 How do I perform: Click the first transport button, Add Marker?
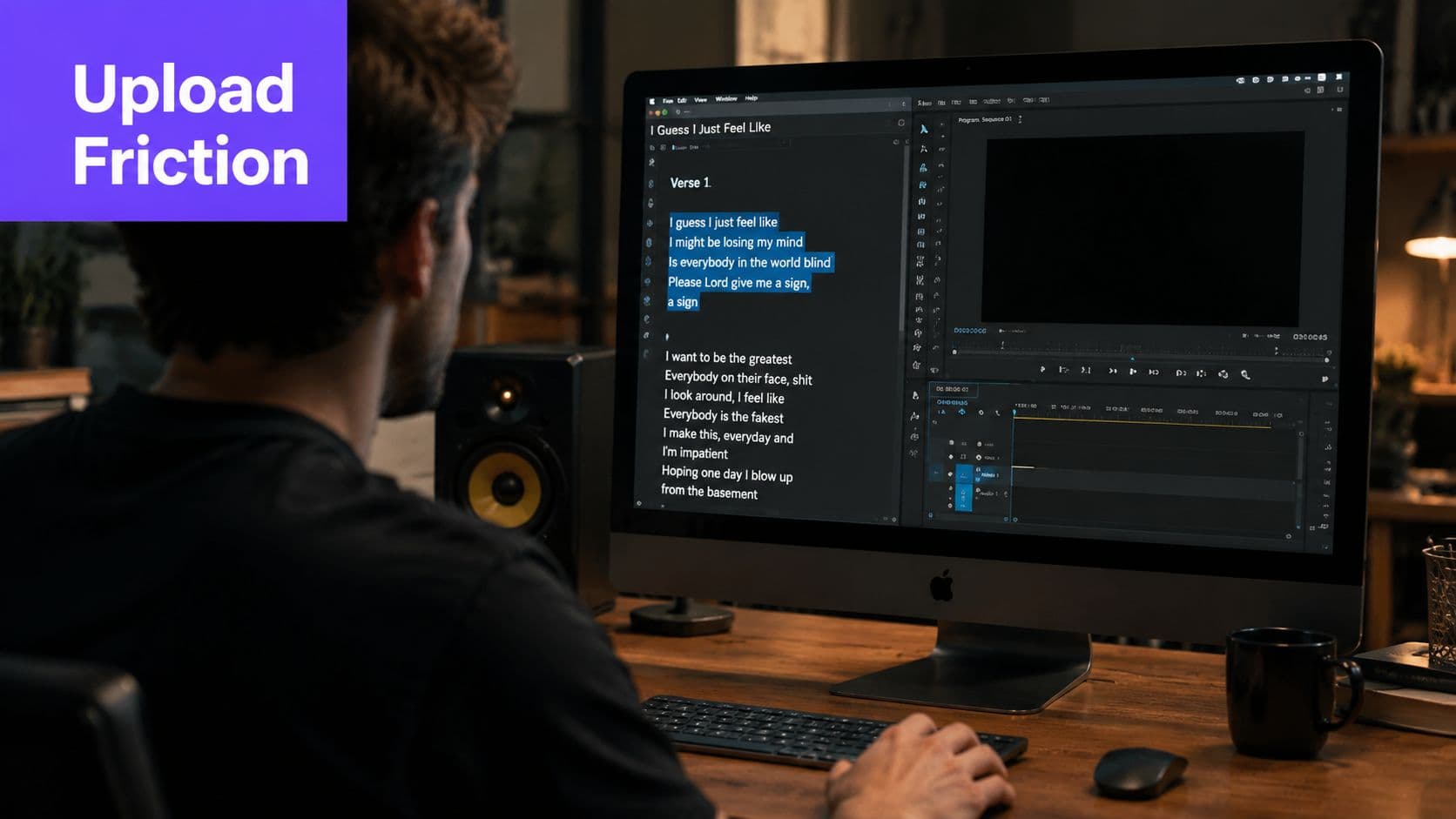(x=1042, y=370)
